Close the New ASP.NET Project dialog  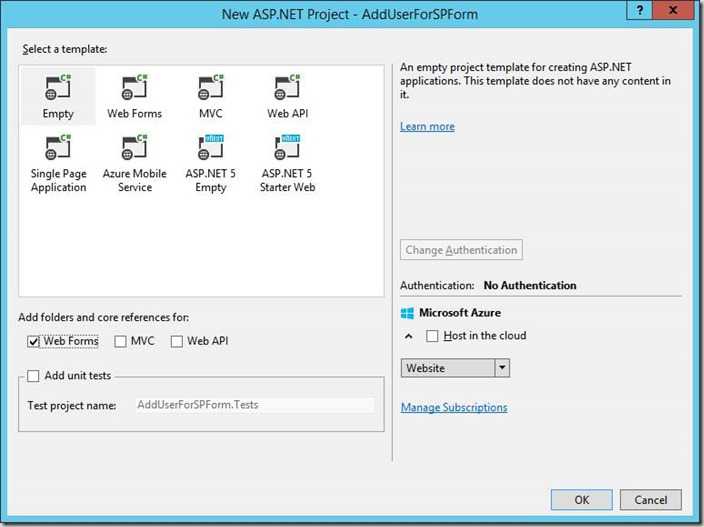(673, 10)
